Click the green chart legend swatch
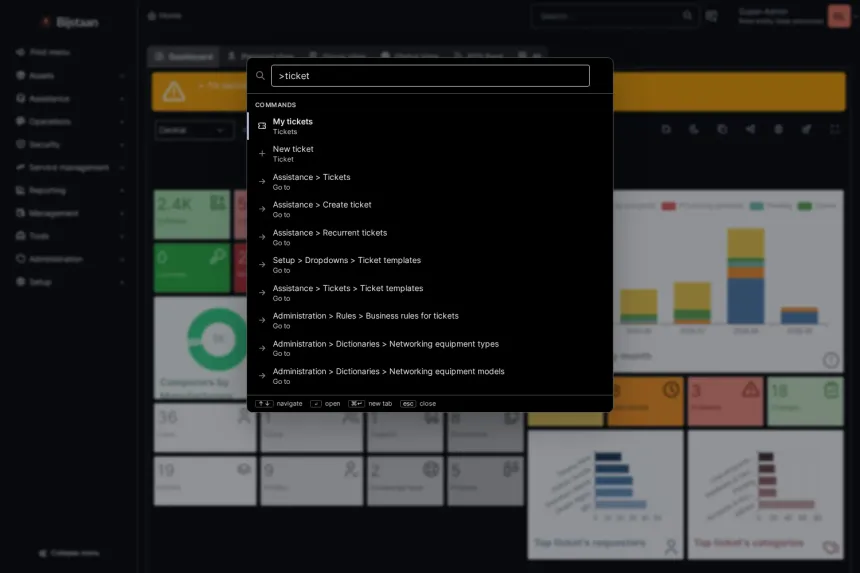 coord(805,206)
